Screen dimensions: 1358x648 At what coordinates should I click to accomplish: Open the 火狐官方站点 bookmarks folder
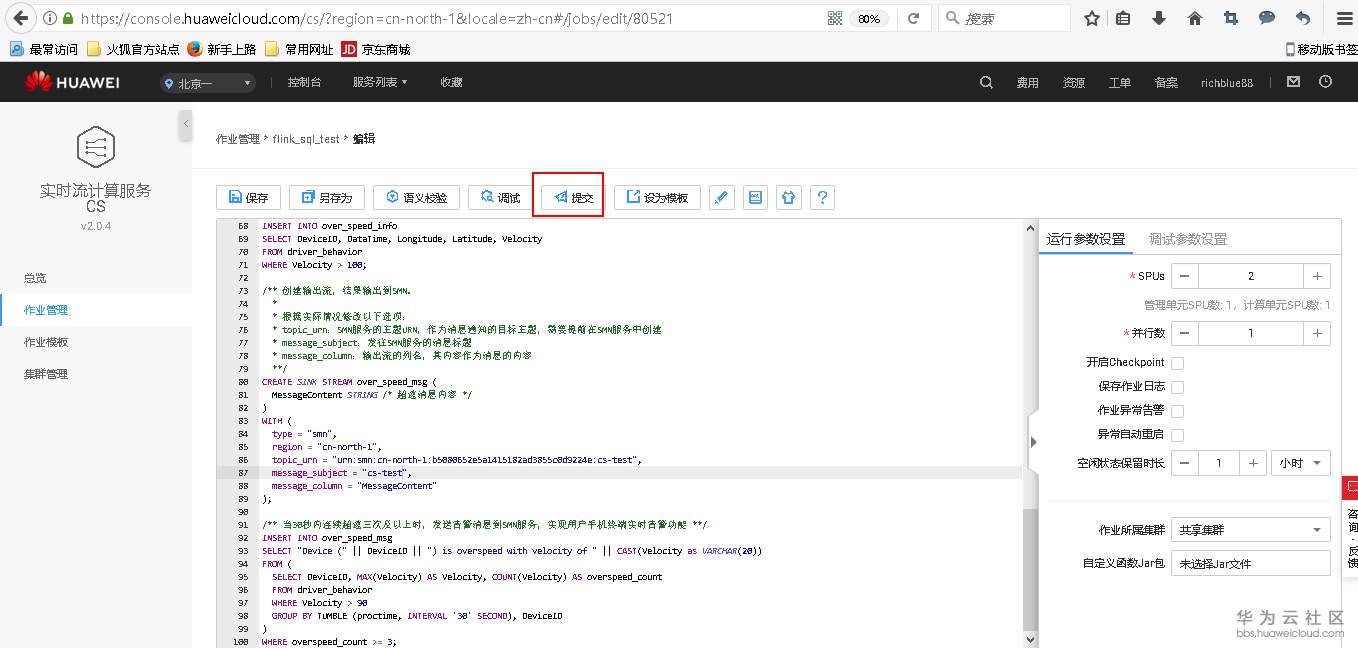(133, 49)
